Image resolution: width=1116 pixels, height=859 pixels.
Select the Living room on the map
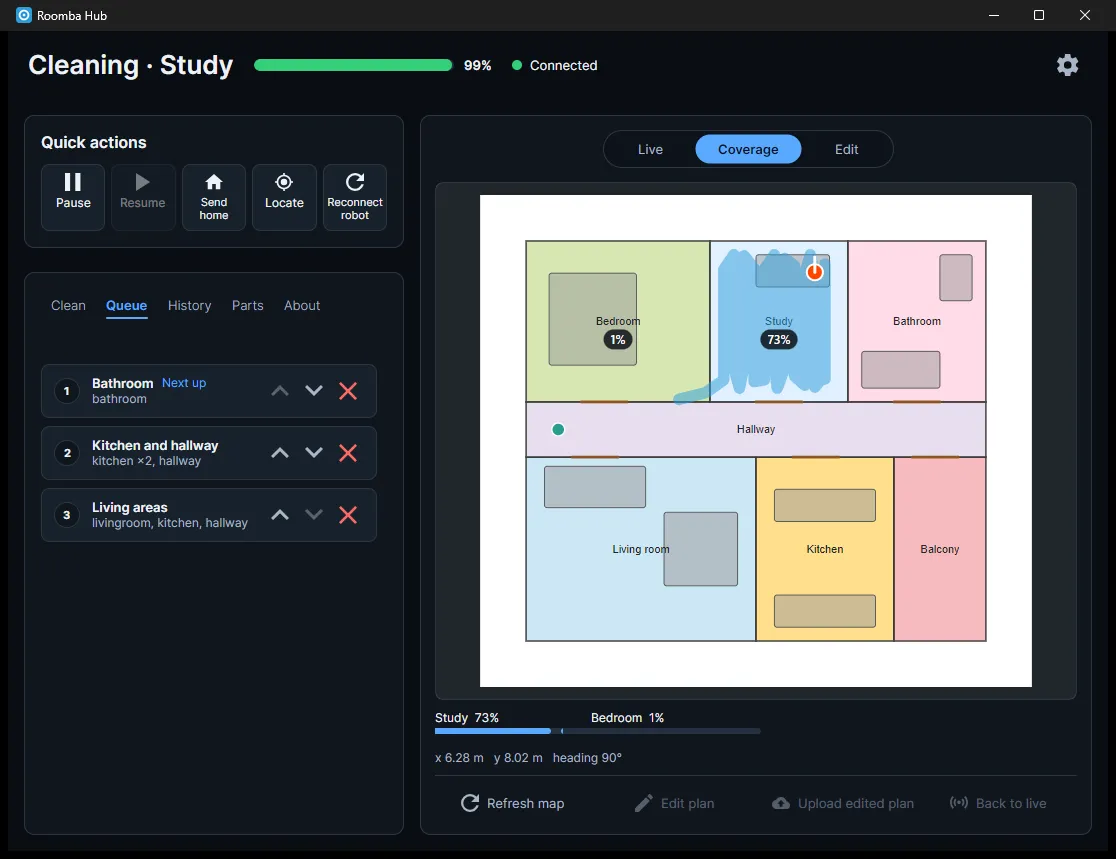point(641,549)
